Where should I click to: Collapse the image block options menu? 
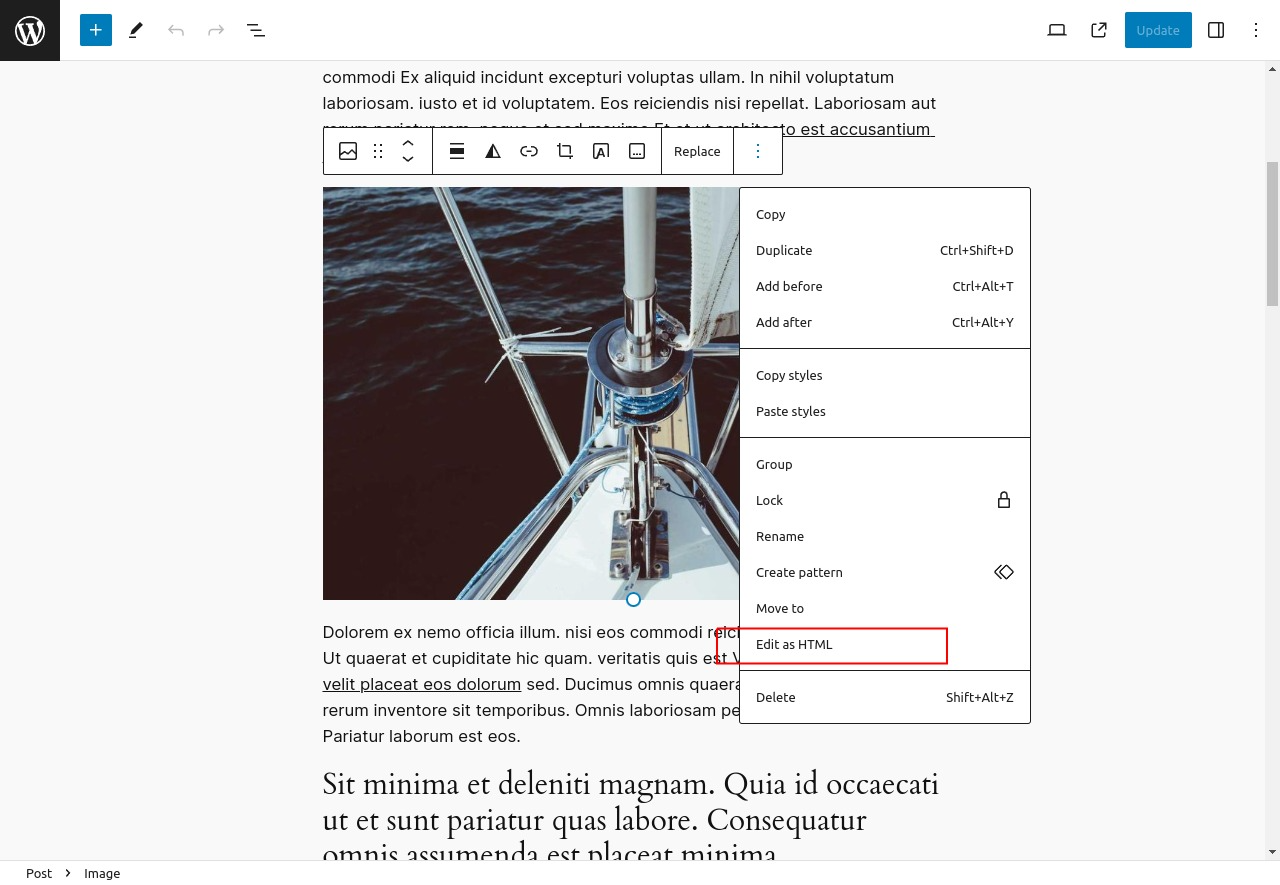tap(758, 151)
